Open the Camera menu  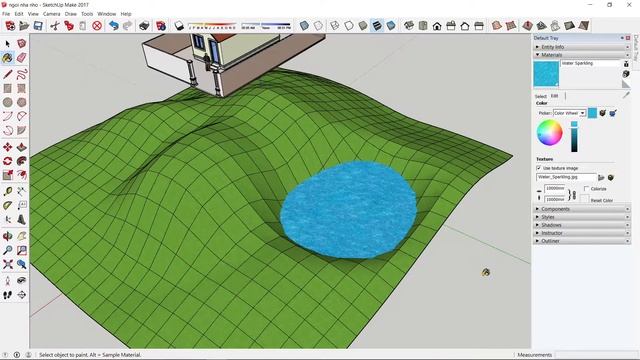[x=51, y=14]
